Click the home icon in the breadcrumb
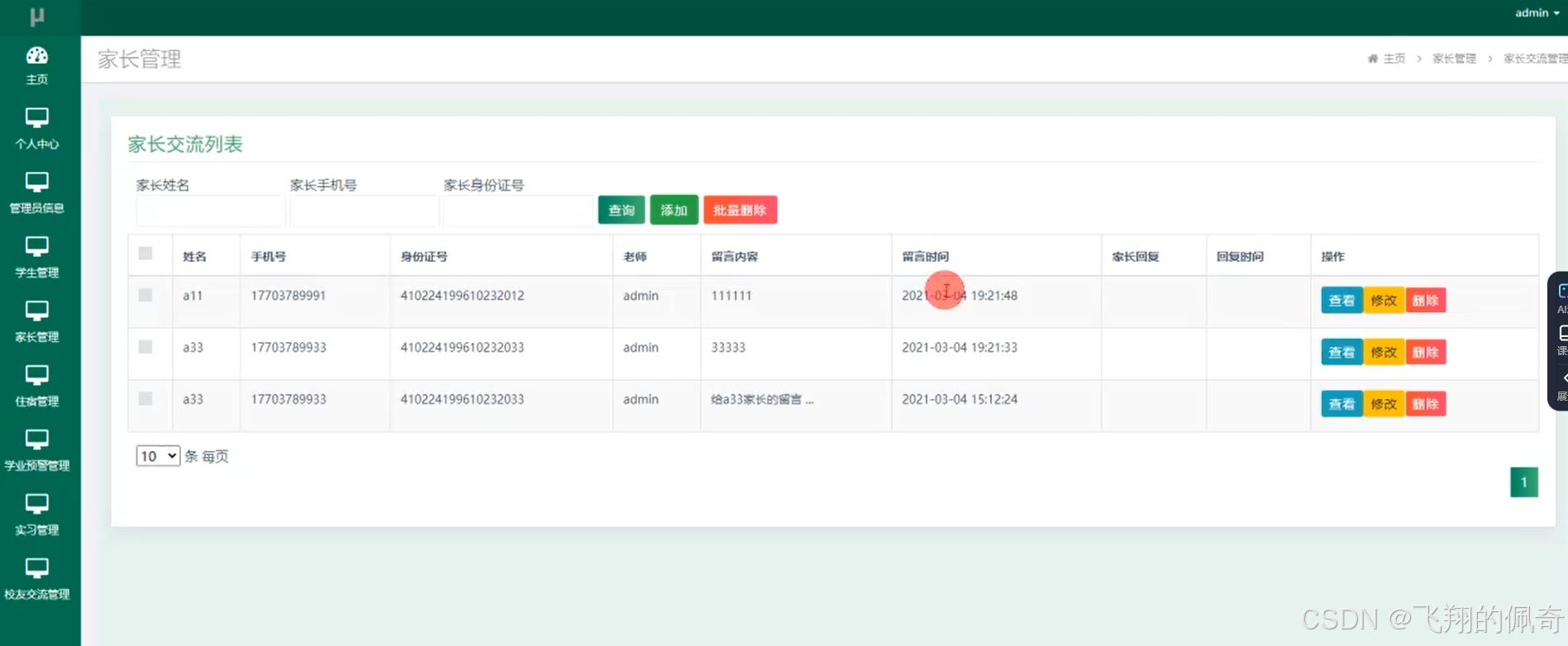Image resolution: width=1568 pixels, height=646 pixels. pos(1373,59)
